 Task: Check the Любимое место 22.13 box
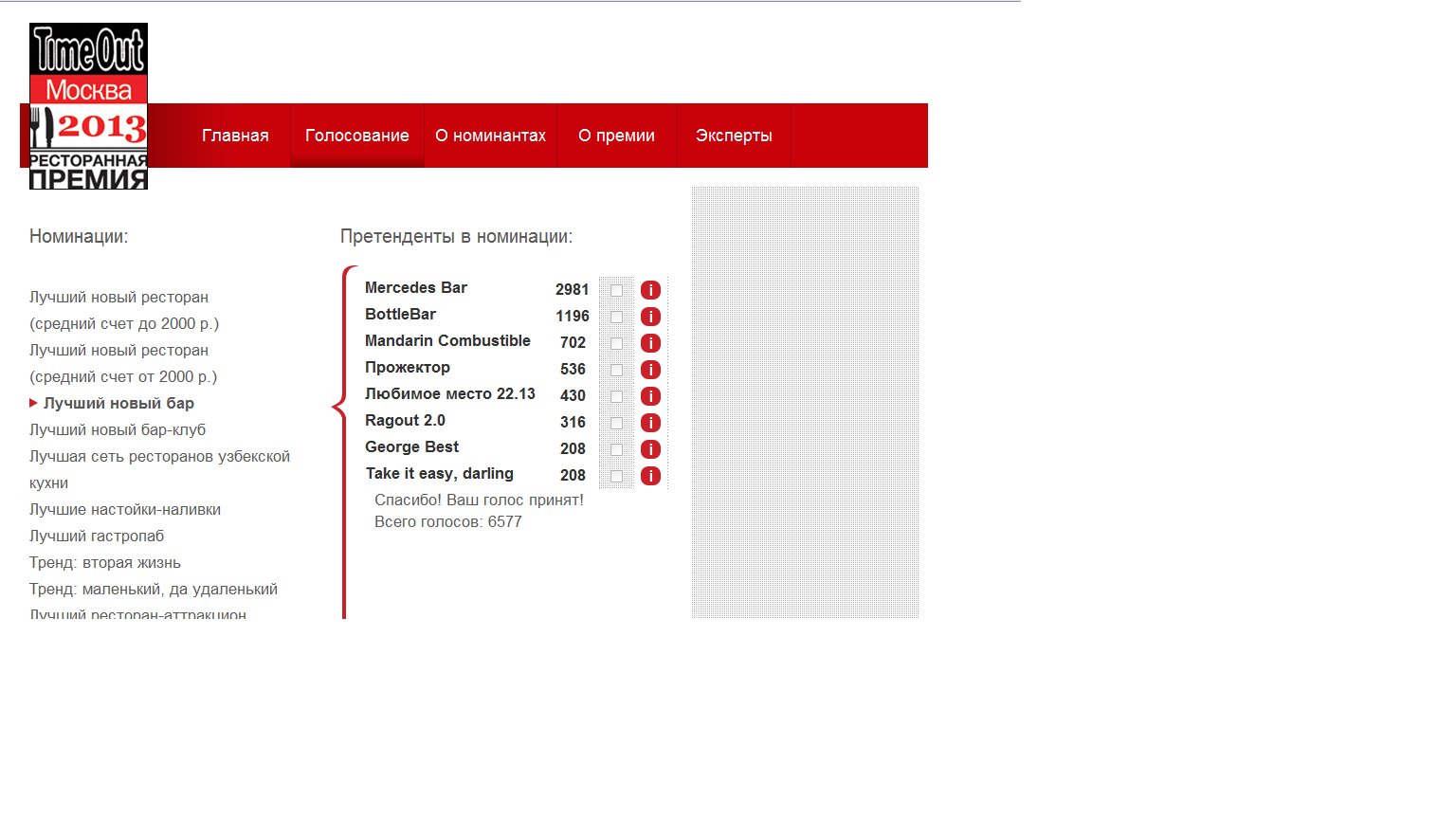tap(616, 396)
